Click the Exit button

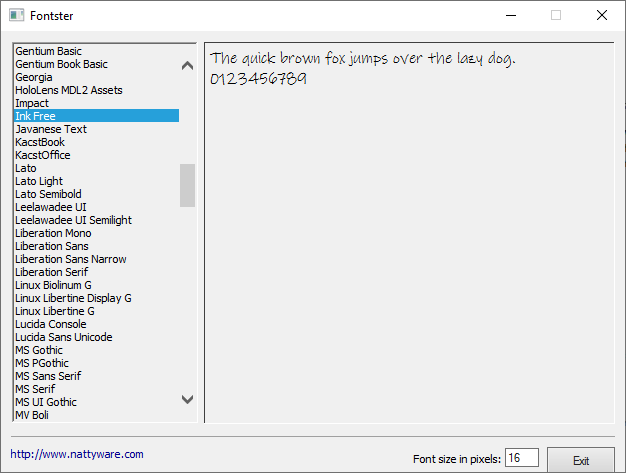point(580,460)
